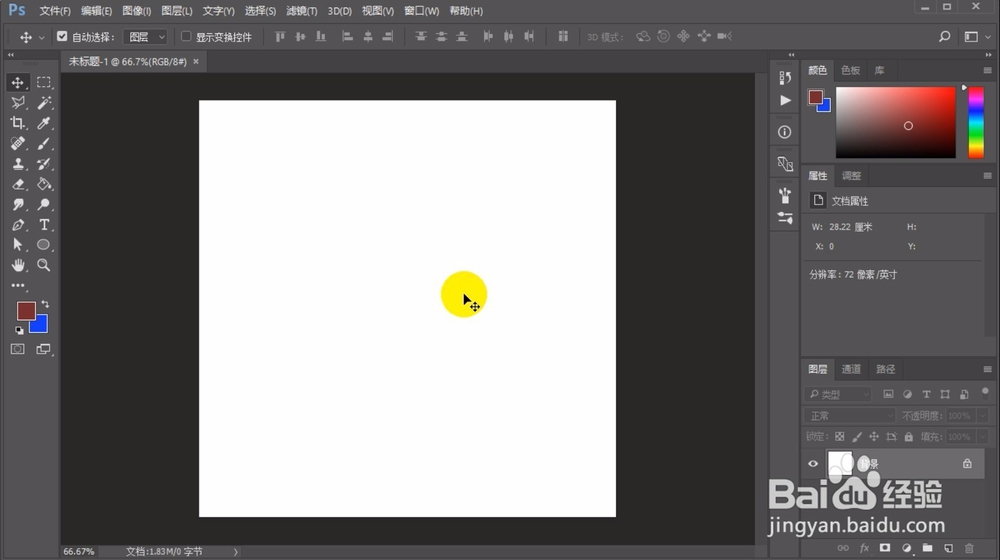Switch to the Paths tab
This screenshot has width=1000, height=560.
(x=885, y=369)
